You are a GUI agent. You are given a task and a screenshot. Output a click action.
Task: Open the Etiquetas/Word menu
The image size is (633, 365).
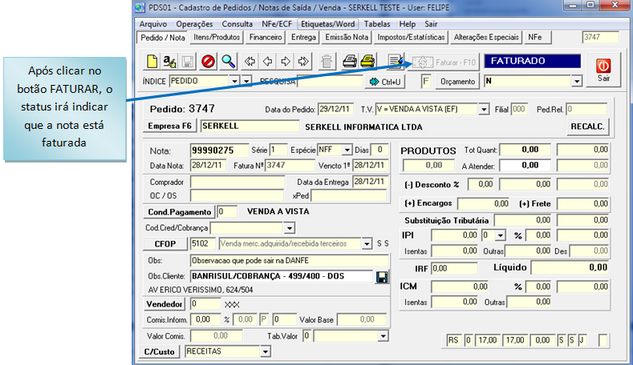[328, 24]
